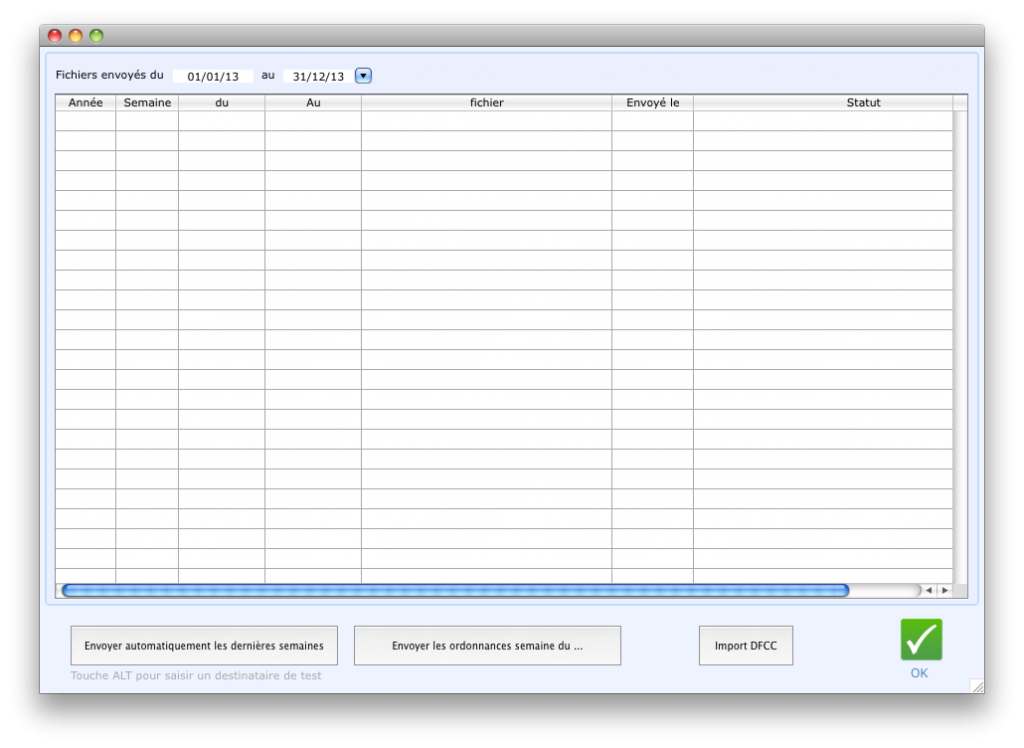The height and width of the screenshot is (748, 1024).
Task: Minimize the window with yellow button
Action: (76, 36)
